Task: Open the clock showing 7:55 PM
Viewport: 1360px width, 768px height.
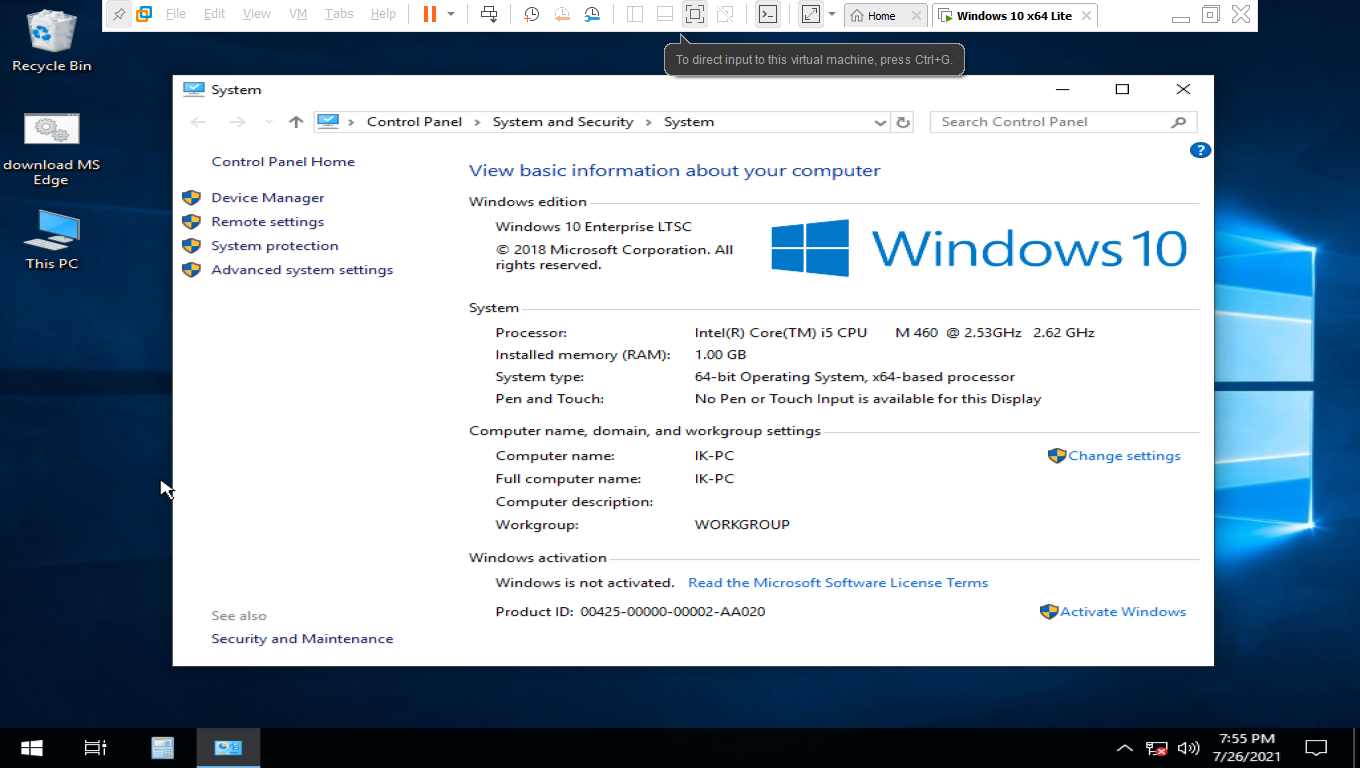Action: [x=1246, y=748]
